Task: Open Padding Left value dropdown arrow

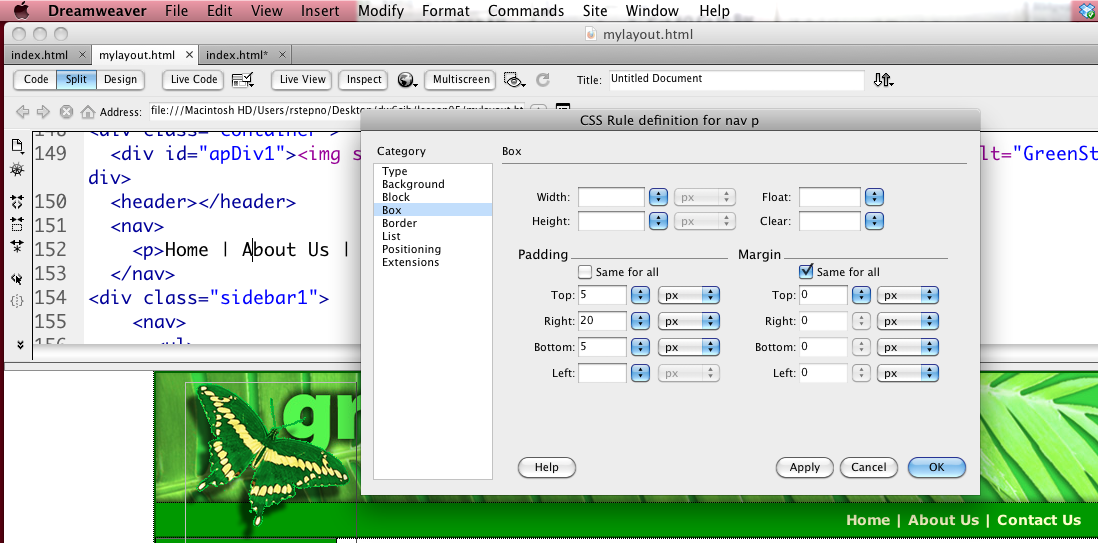Action: (640, 373)
